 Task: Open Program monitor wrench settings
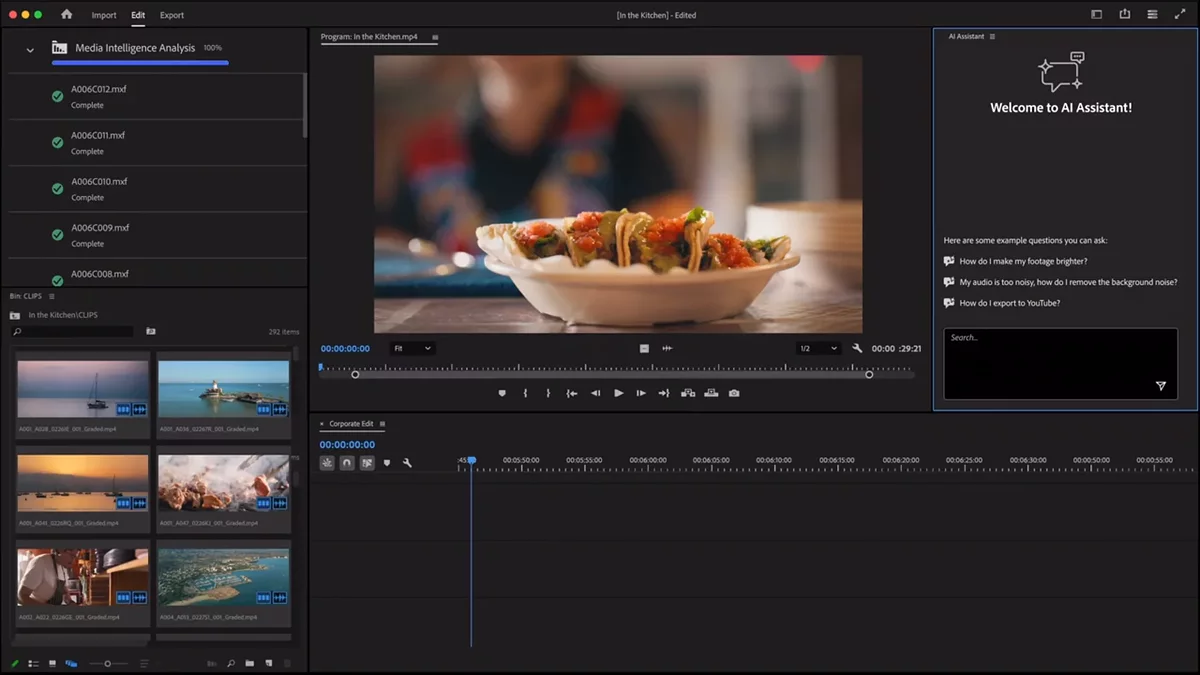point(857,348)
